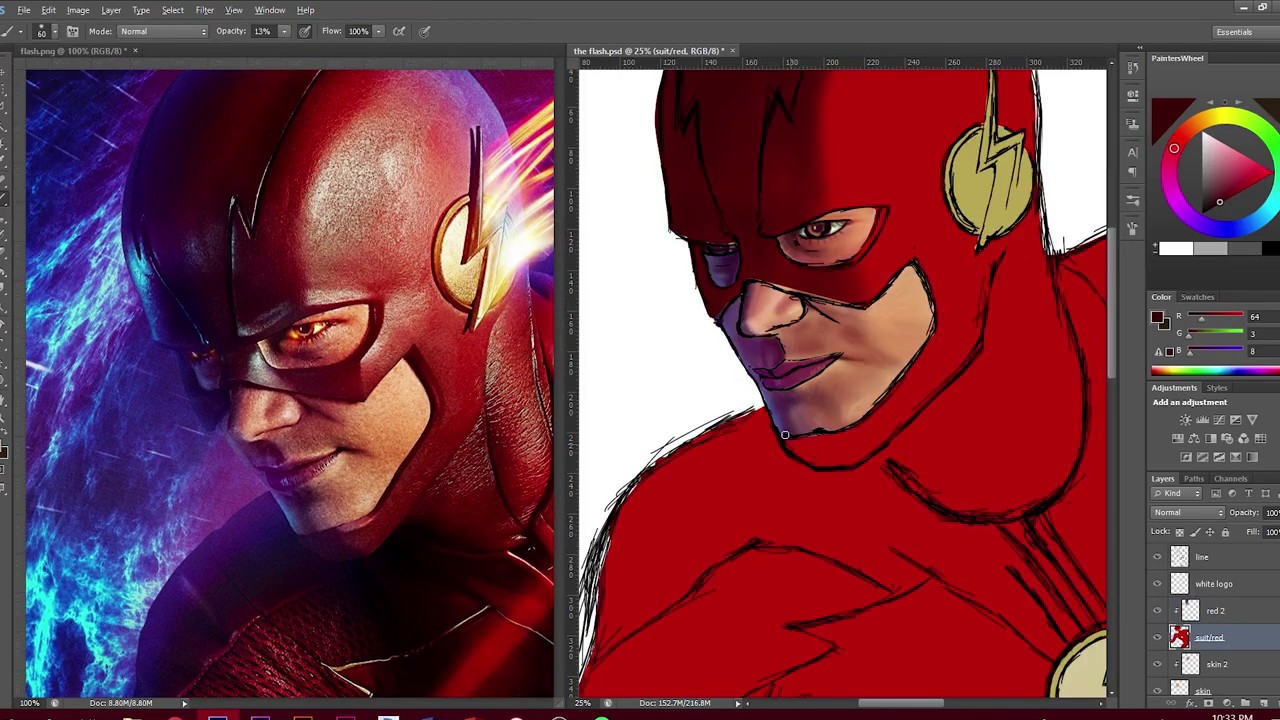This screenshot has height=720, width=1280.
Task: Open the layer blend mode Normal dropdown
Action: (1188, 512)
